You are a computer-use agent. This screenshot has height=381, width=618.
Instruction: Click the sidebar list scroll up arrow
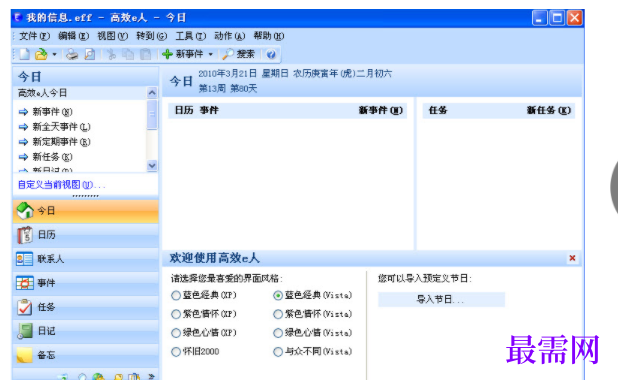coord(152,93)
